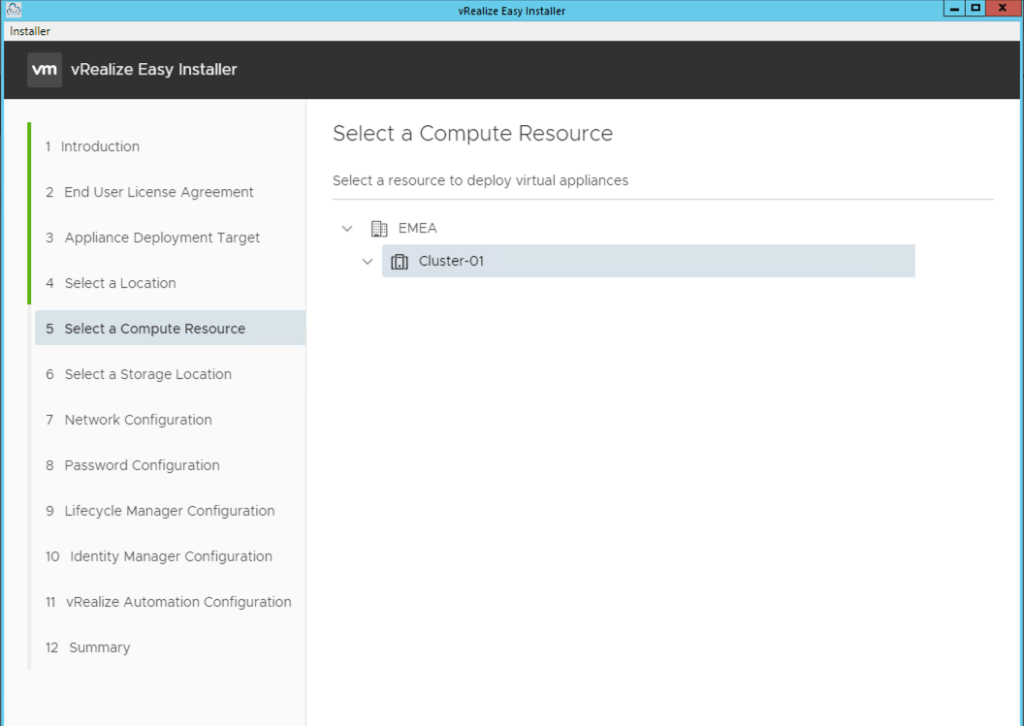Open the Installer menu
This screenshot has width=1024, height=726.
tap(30, 31)
